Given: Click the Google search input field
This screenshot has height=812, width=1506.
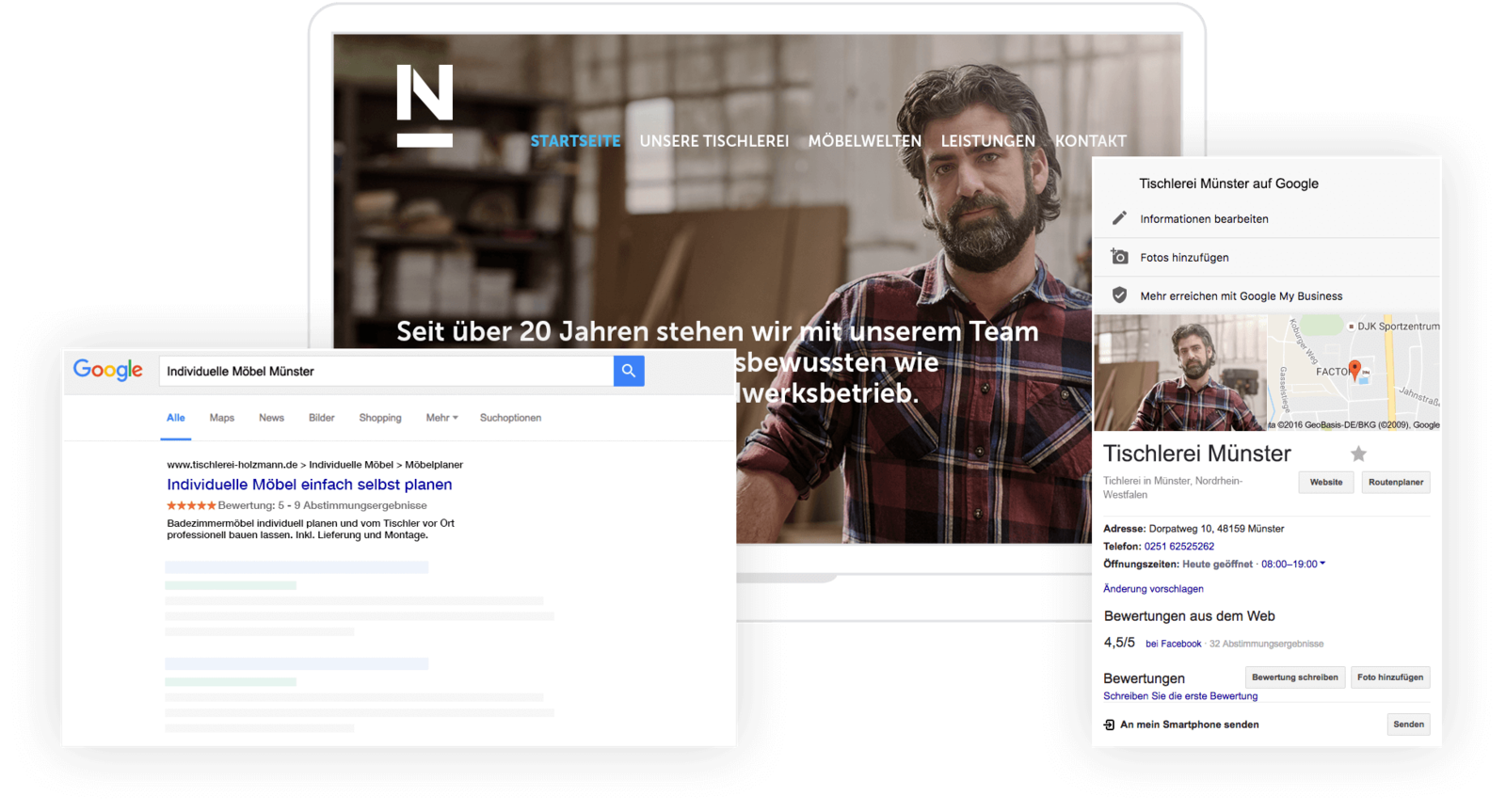Looking at the screenshot, I should (x=386, y=372).
